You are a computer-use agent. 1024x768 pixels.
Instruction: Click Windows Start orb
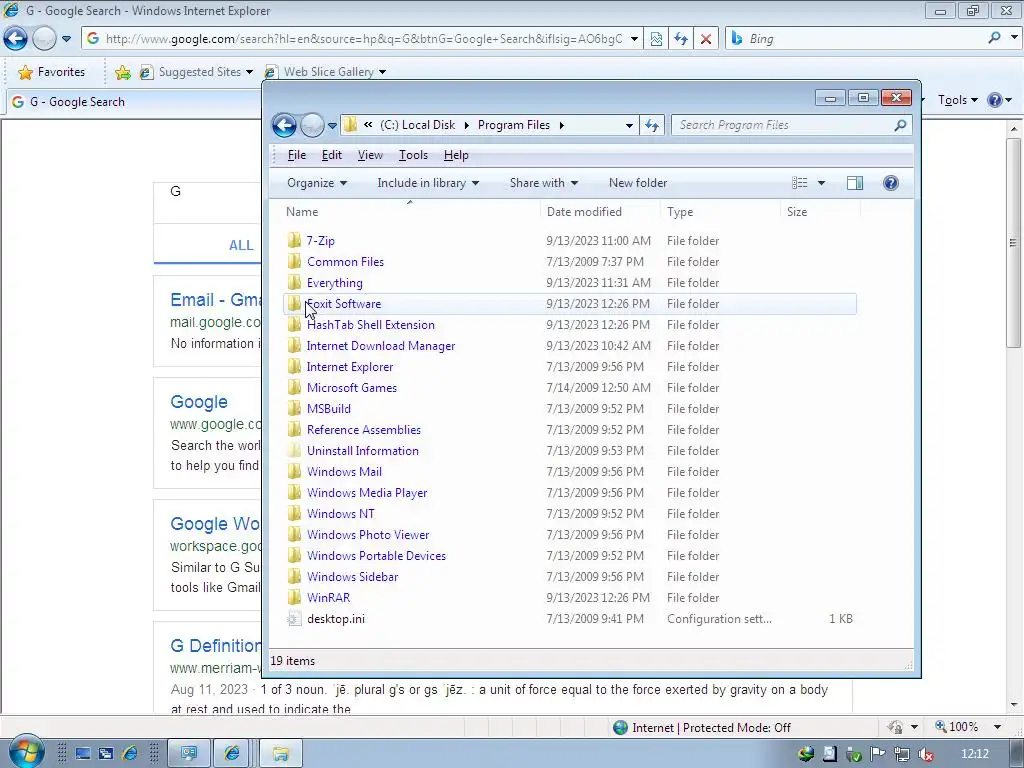26,752
